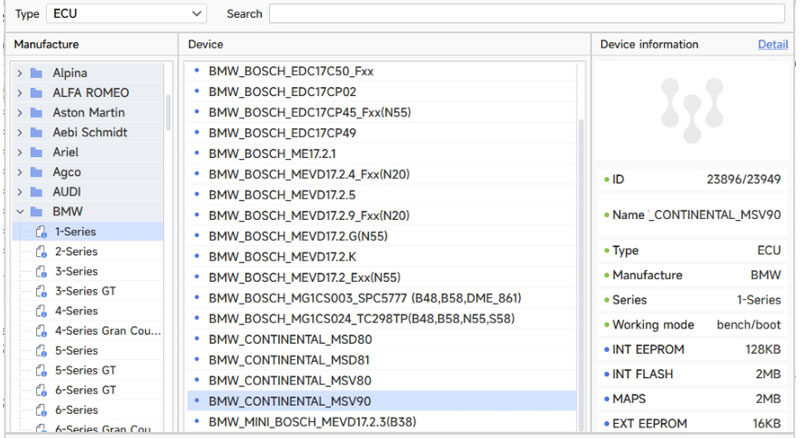
Task: Select the Alpina manufacturer name
Action: pos(69,73)
